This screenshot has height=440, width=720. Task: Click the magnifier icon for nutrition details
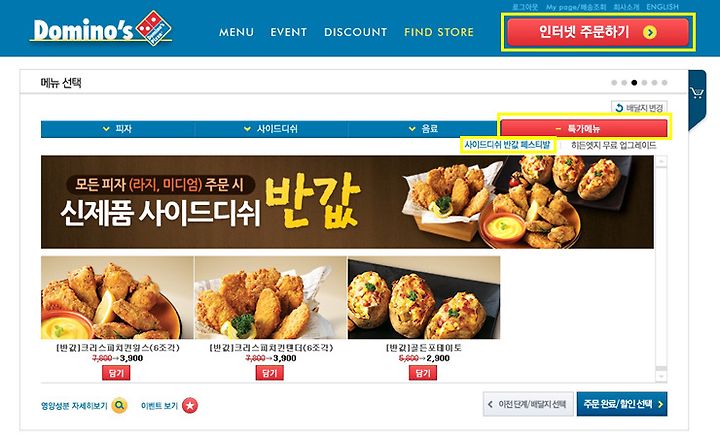pos(119,406)
